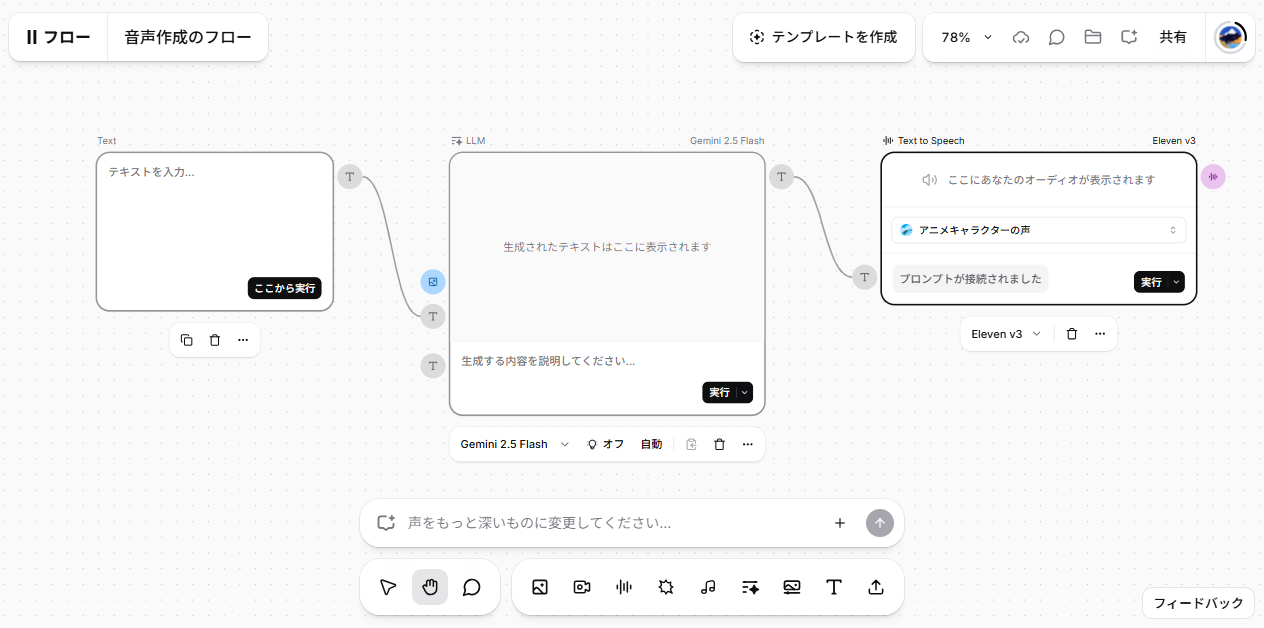
Task: Delete the Text node with trash icon
Action: click(x=215, y=340)
